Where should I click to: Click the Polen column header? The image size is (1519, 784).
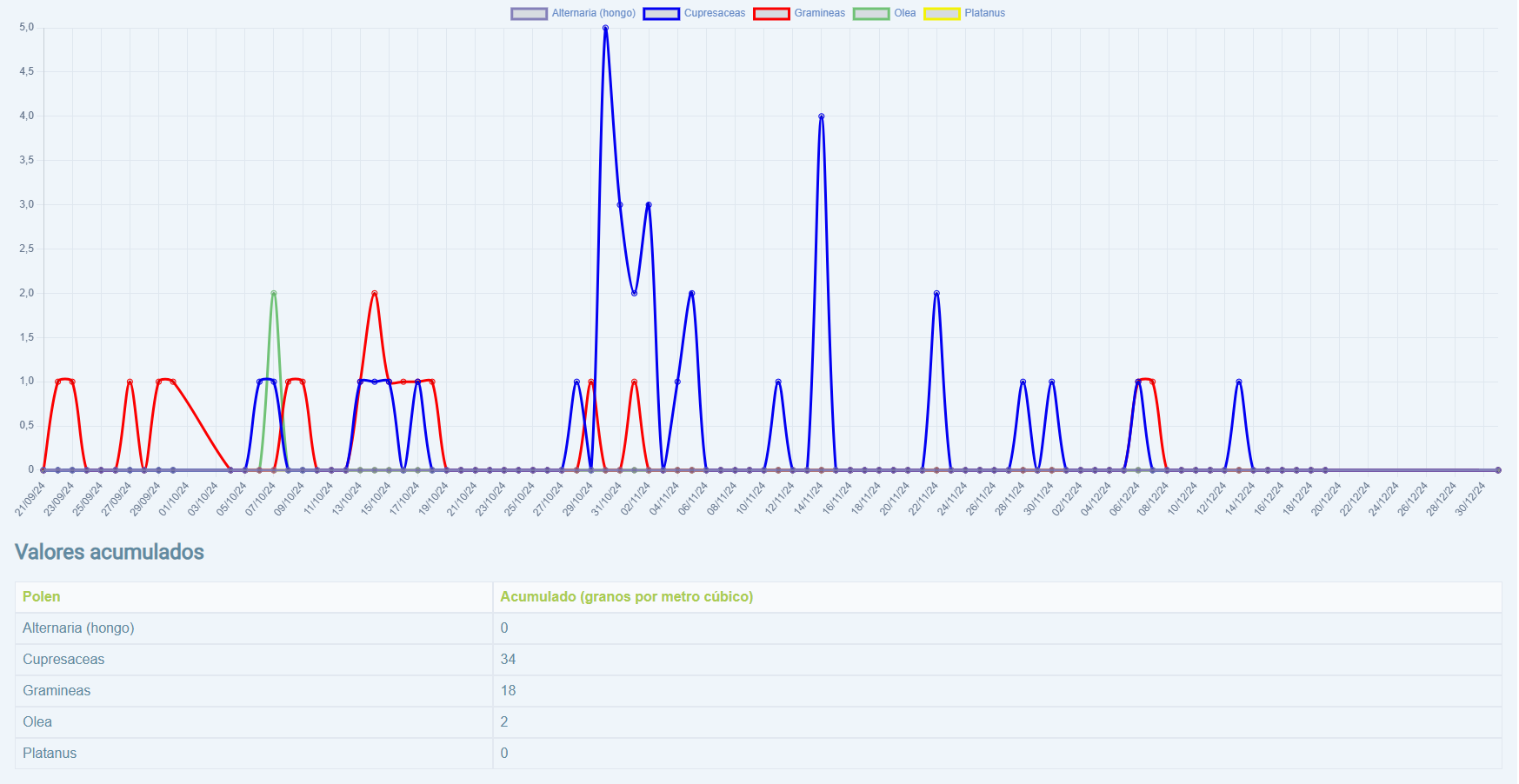coord(42,596)
